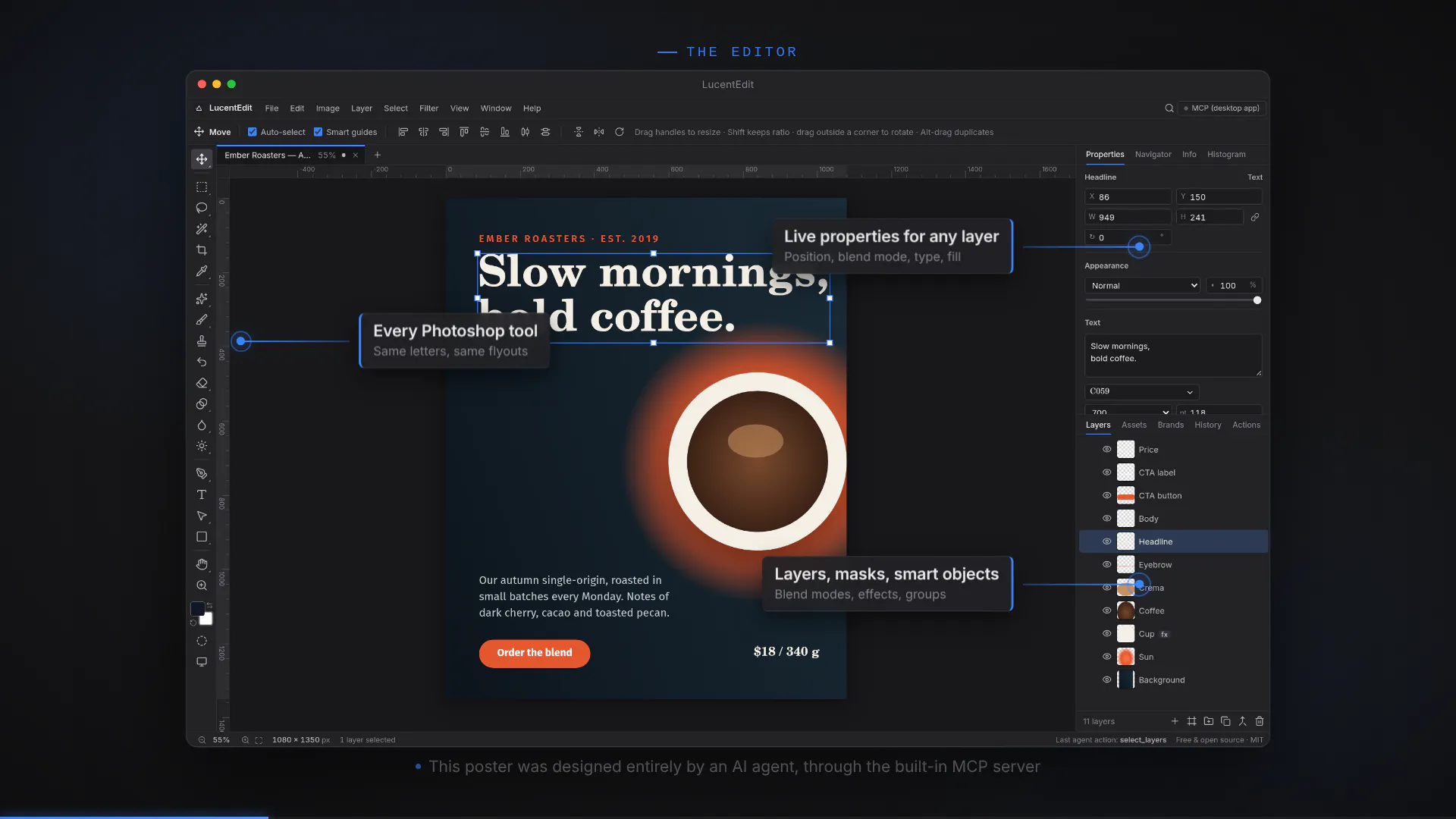The width and height of the screenshot is (1456, 819).
Task: Click the align bottom edges icon
Action: (505, 132)
